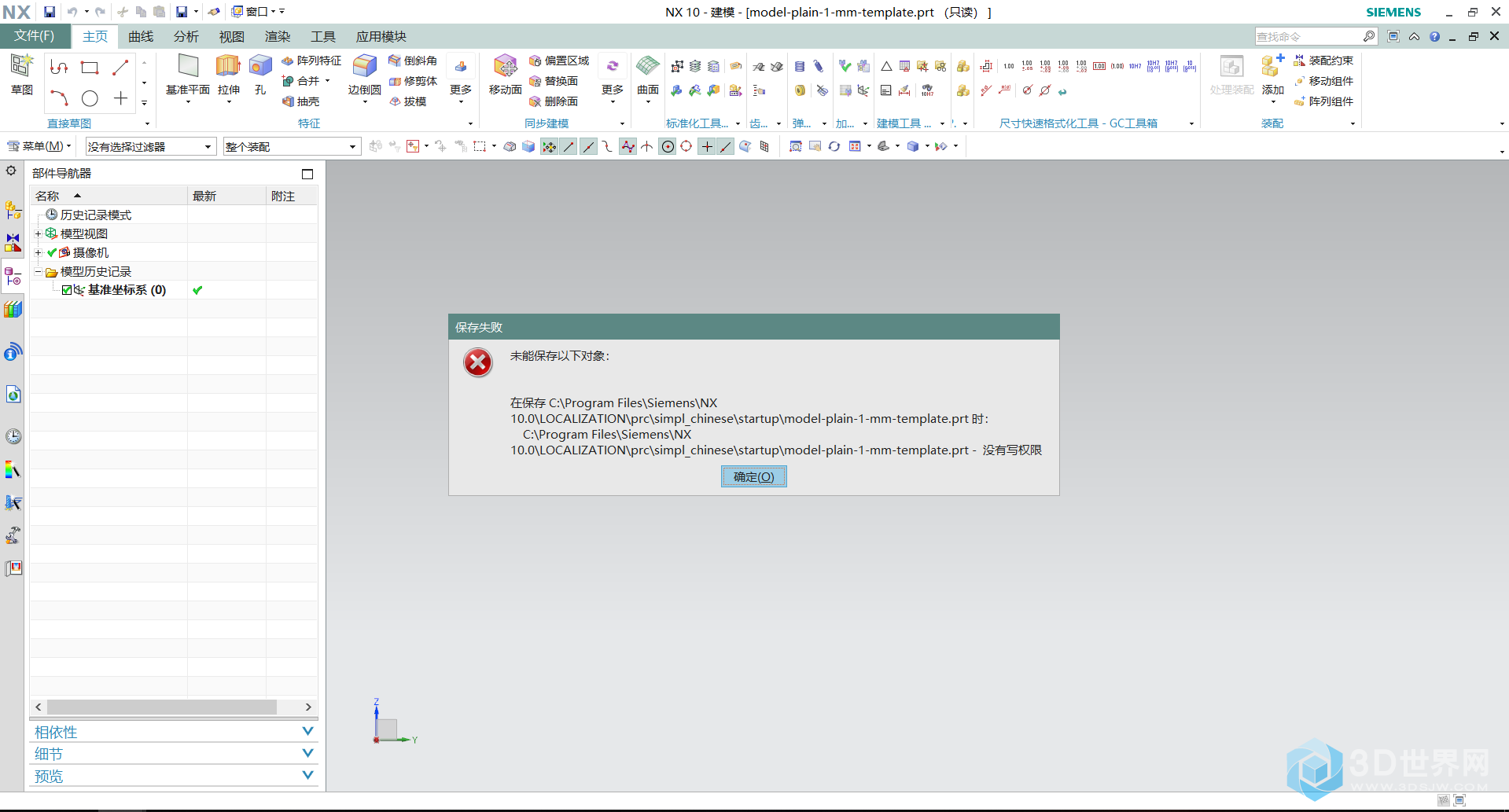The height and width of the screenshot is (812, 1509).
Task: Switch to the 分析 ribbon tab
Action: point(186,36)
